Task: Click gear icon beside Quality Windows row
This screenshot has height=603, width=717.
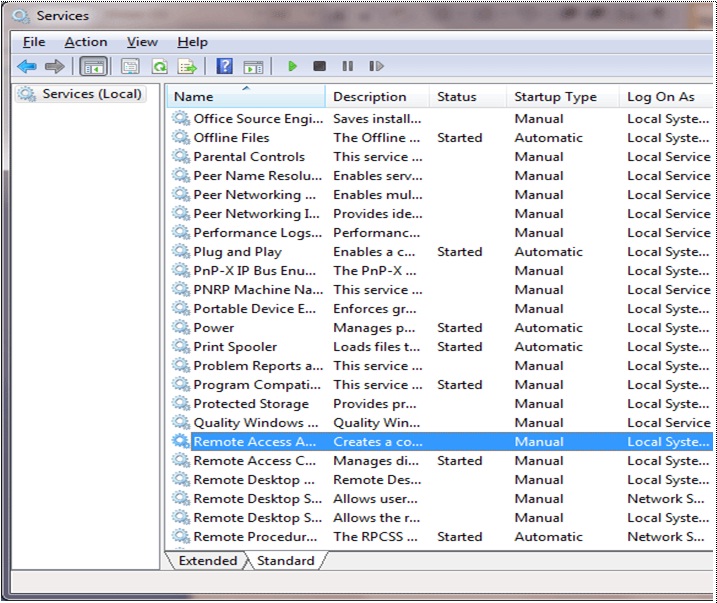Action: 181,422
